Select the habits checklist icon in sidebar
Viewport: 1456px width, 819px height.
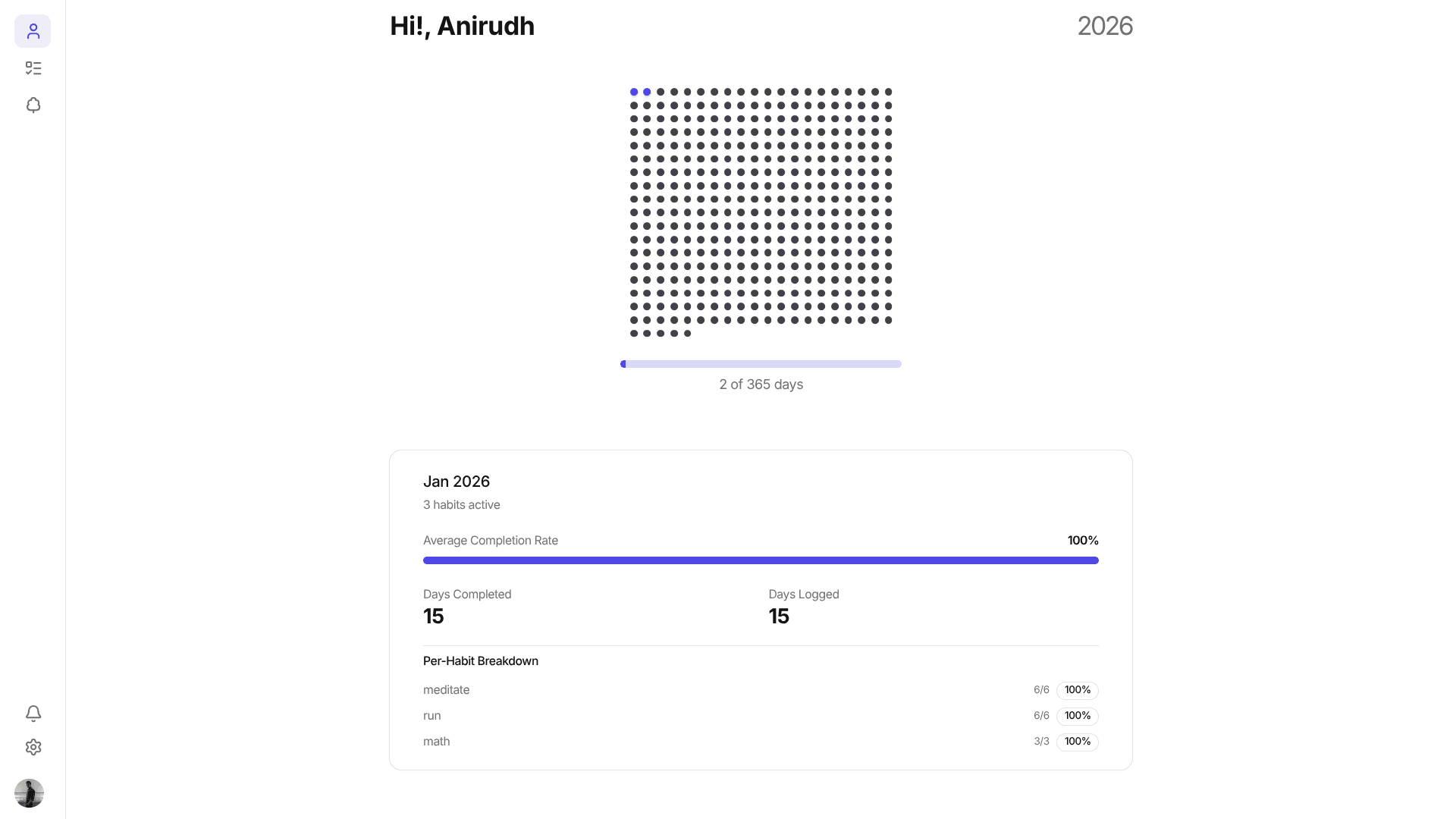coord(33,68)
